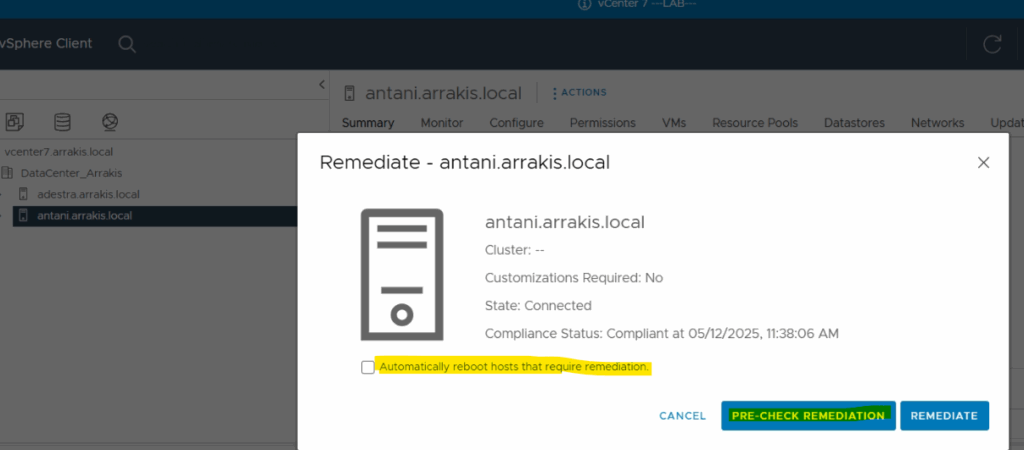Screen dimensions: 1024x450
Task: Open the Actions dropdown menu
Action: click(x=579, y=93)
